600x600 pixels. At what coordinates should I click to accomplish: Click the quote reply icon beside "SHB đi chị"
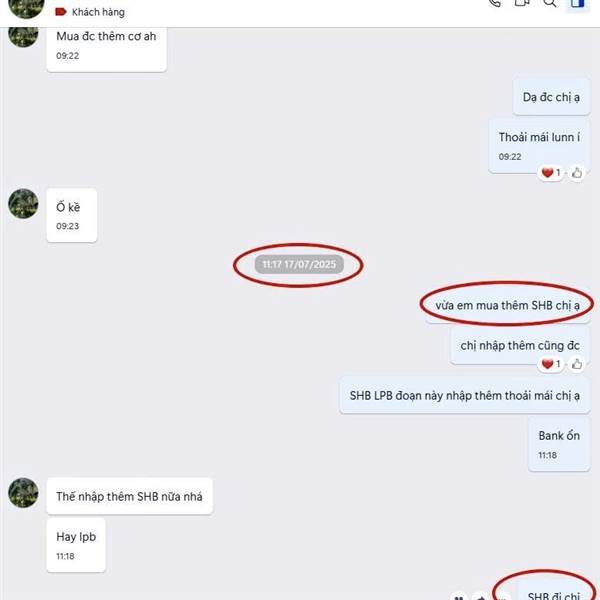tap(460, 596)
